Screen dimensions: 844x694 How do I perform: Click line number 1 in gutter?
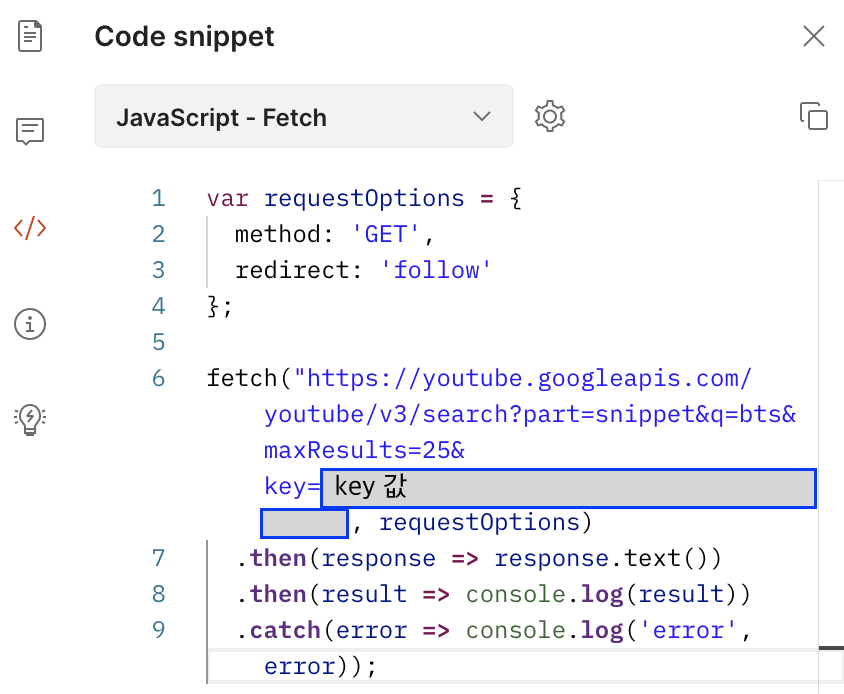(x=158, y=199)
